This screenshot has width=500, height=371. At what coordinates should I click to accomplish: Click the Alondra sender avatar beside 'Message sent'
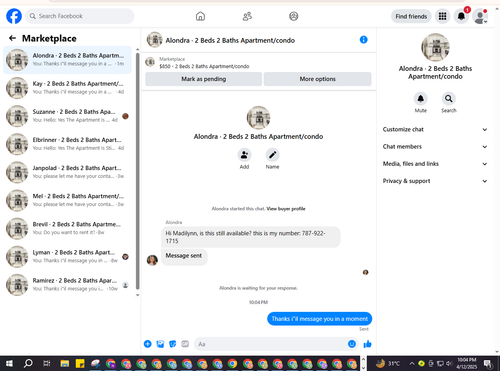coord(152,260)
